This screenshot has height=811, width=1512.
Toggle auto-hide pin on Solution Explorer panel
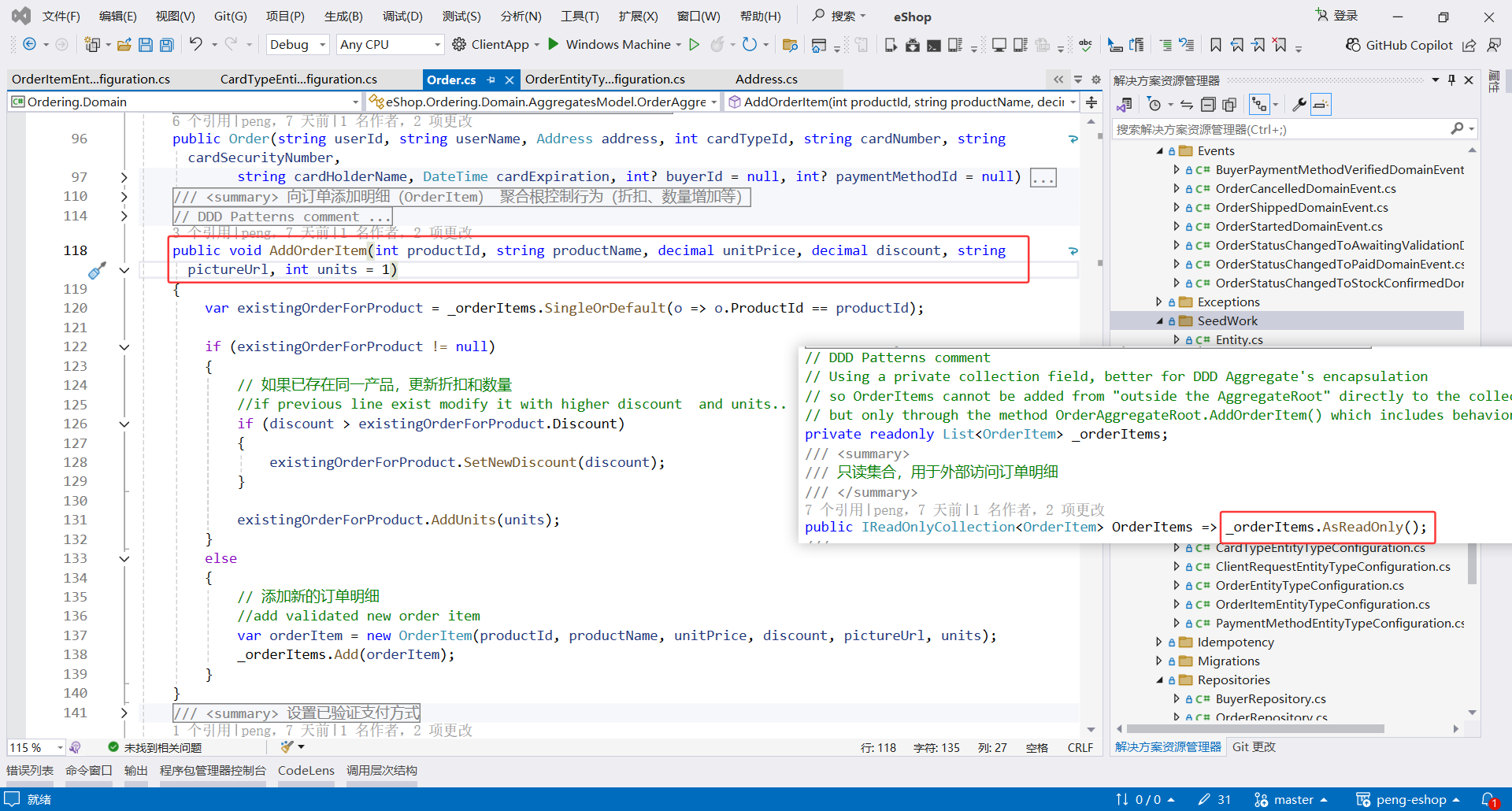point(1451,80)
